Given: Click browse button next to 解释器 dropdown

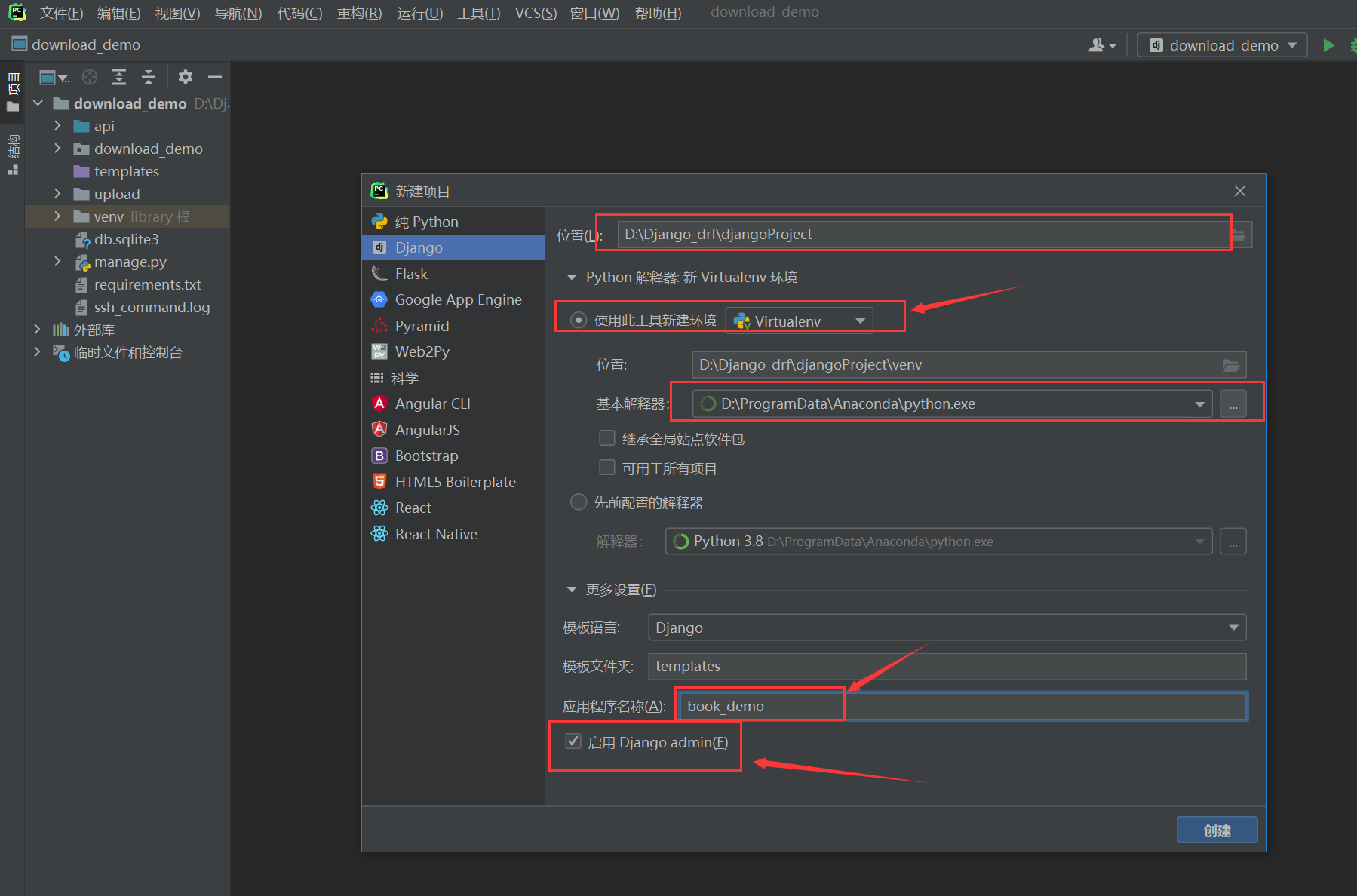Looking at the screenshot, I should [x=1233, y=542].
